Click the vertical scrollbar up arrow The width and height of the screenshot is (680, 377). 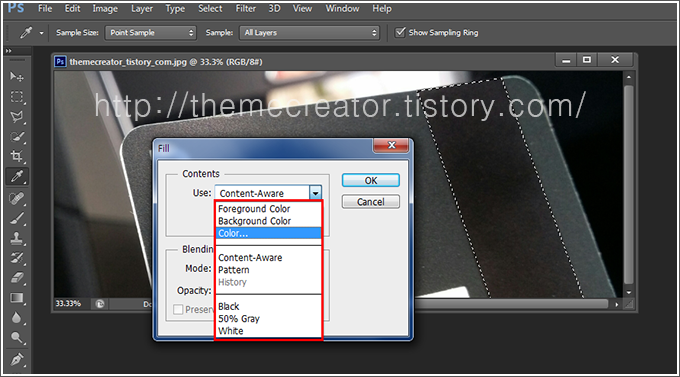click(x=629, y=77)
